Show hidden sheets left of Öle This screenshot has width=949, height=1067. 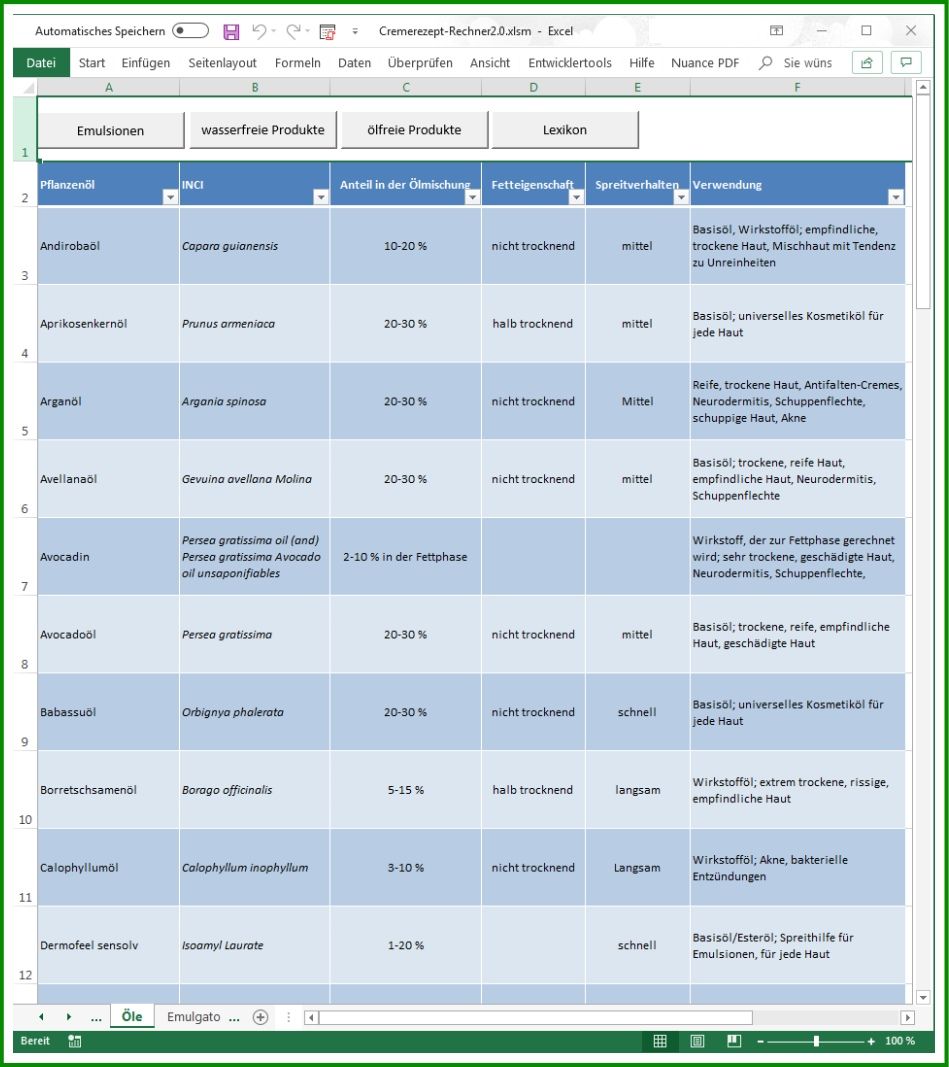coord(96,1017)
